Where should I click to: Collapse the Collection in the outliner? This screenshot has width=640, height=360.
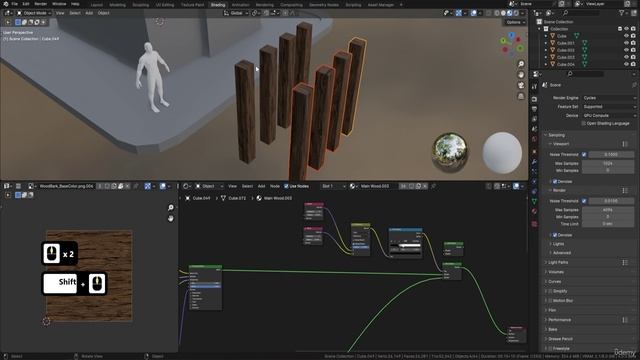[x=540, y=29]
